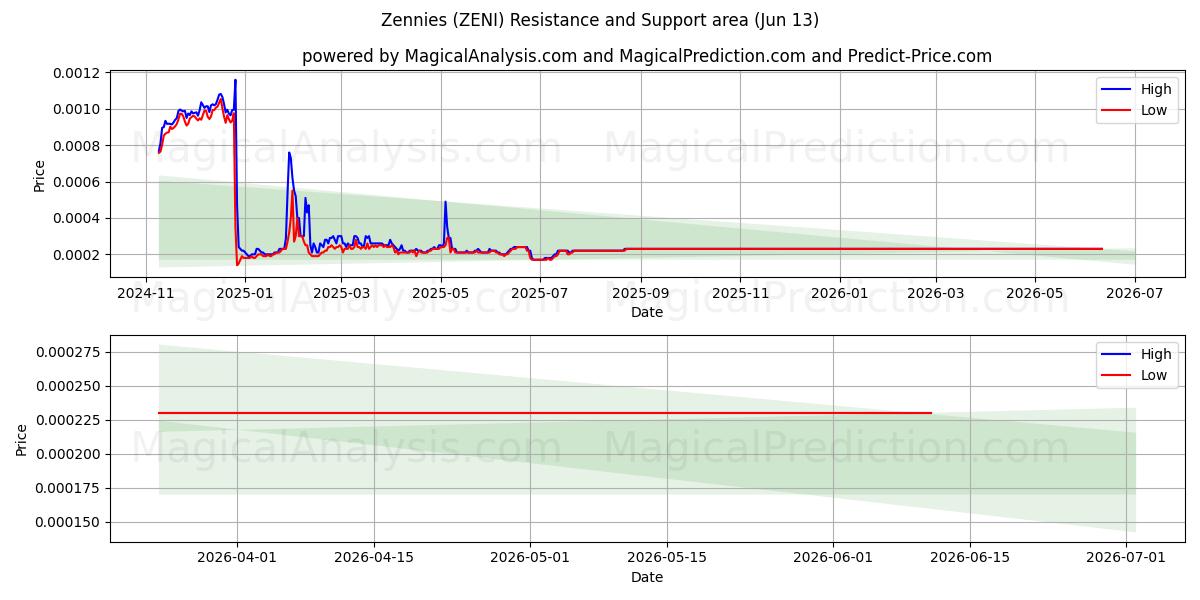Screen dimensions: 1200x600
Task: Click the 0.0004 tick on the upper y-axis
Action: point(78,218)
